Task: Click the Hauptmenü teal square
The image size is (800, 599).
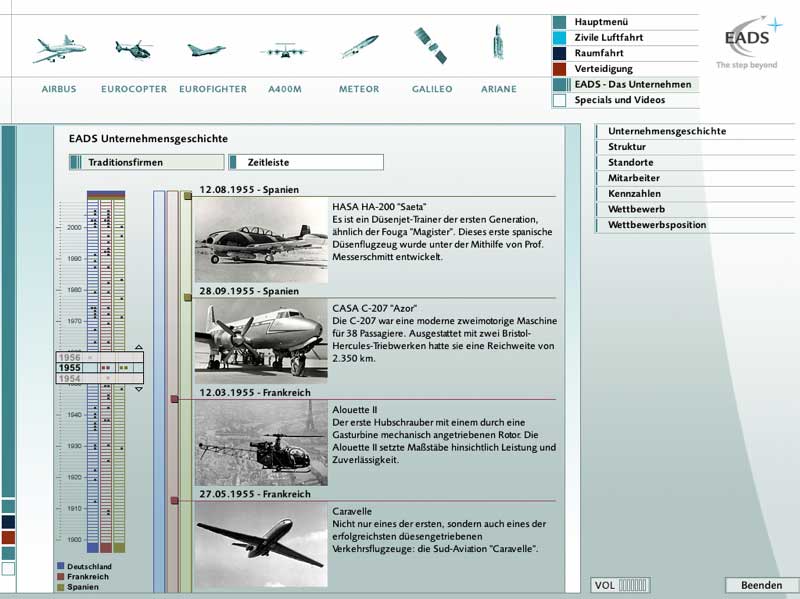Action: tap(560, 22)
